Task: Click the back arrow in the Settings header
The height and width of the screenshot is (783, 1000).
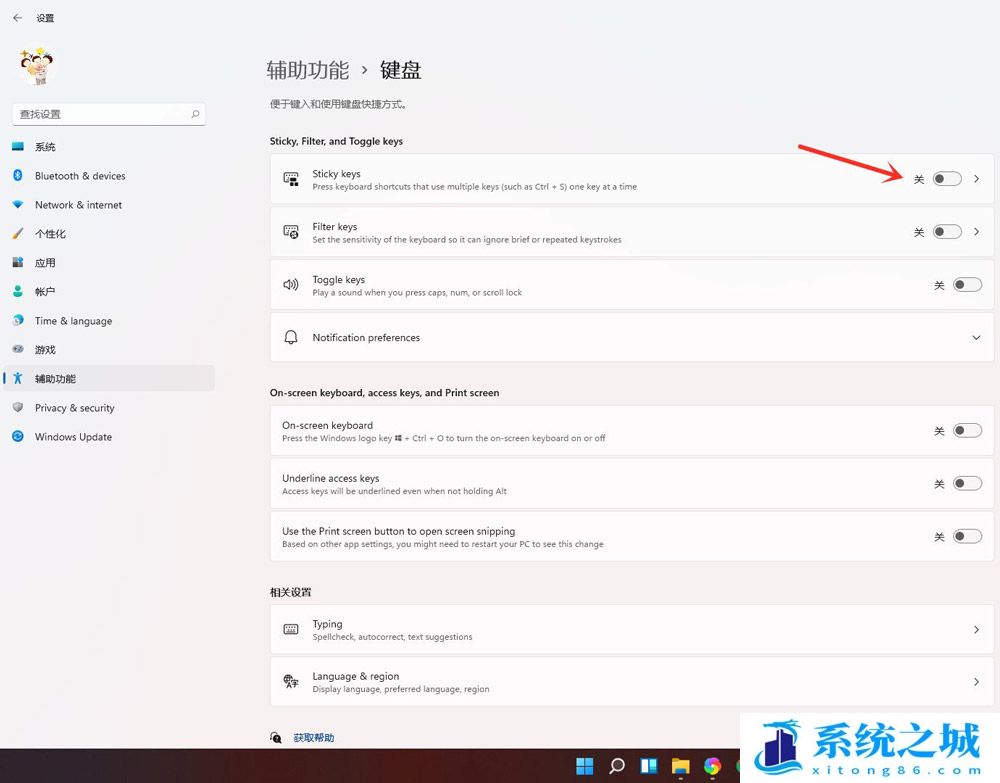Action: pos(17,18)
